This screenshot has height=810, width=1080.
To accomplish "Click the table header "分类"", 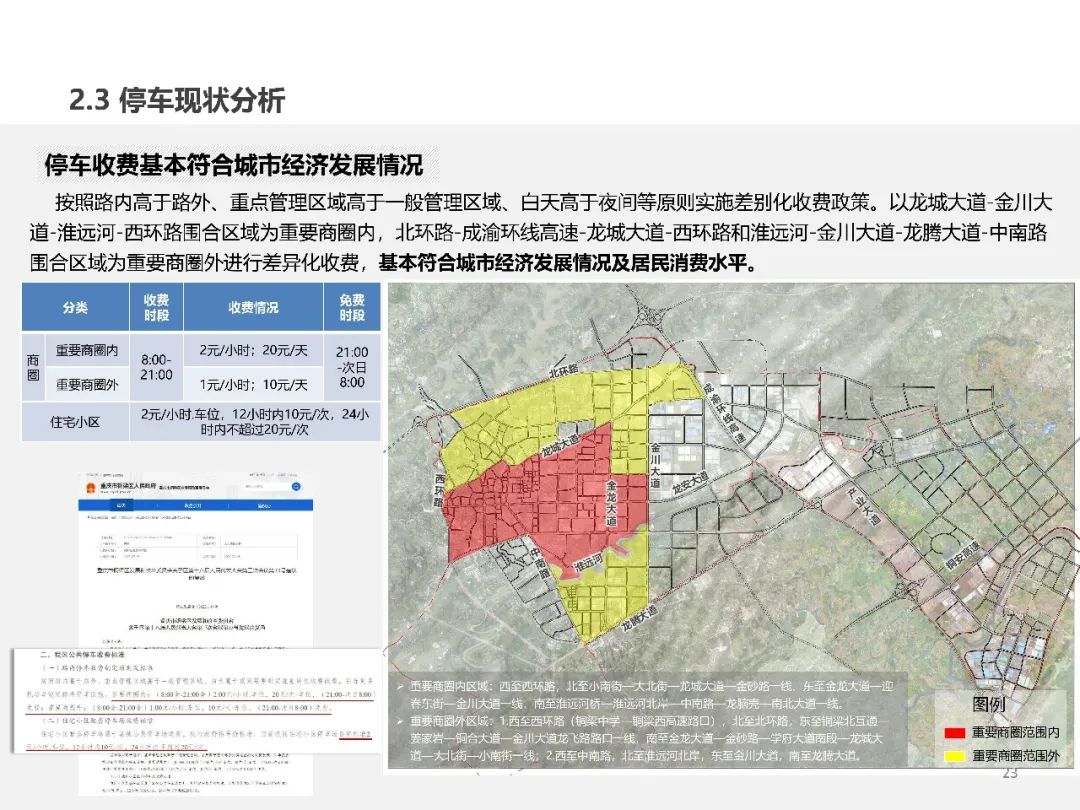I will [x=75, y=307].
